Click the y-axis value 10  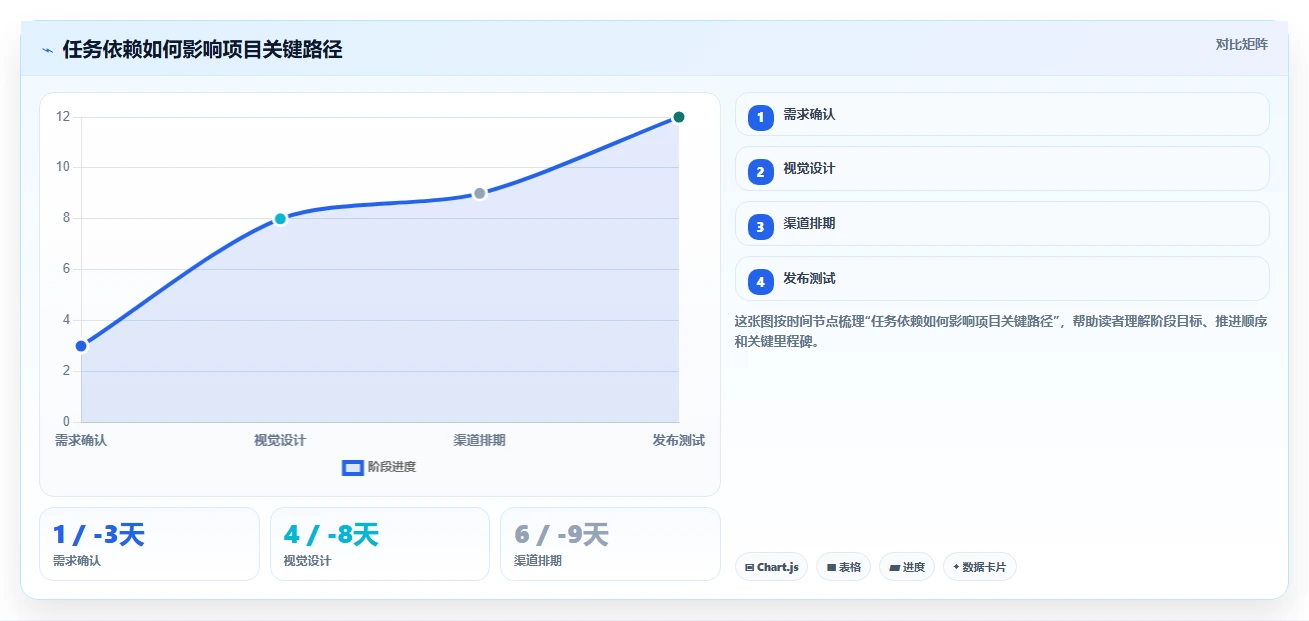coord(63,167)
